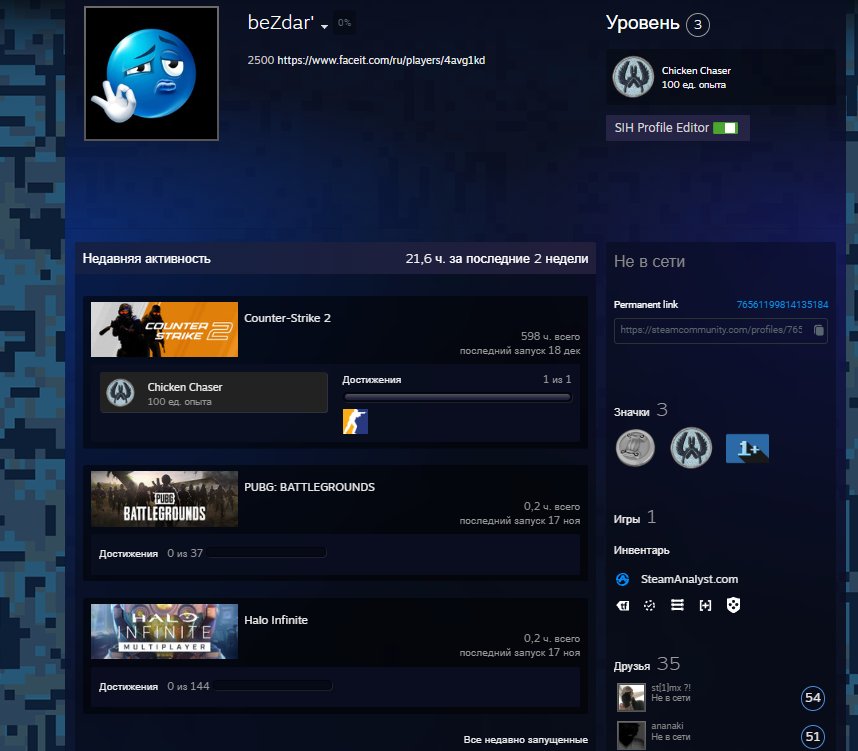858x751 pixels.
Task: Open the Значки badges section
Action: [x=631, y=411]
